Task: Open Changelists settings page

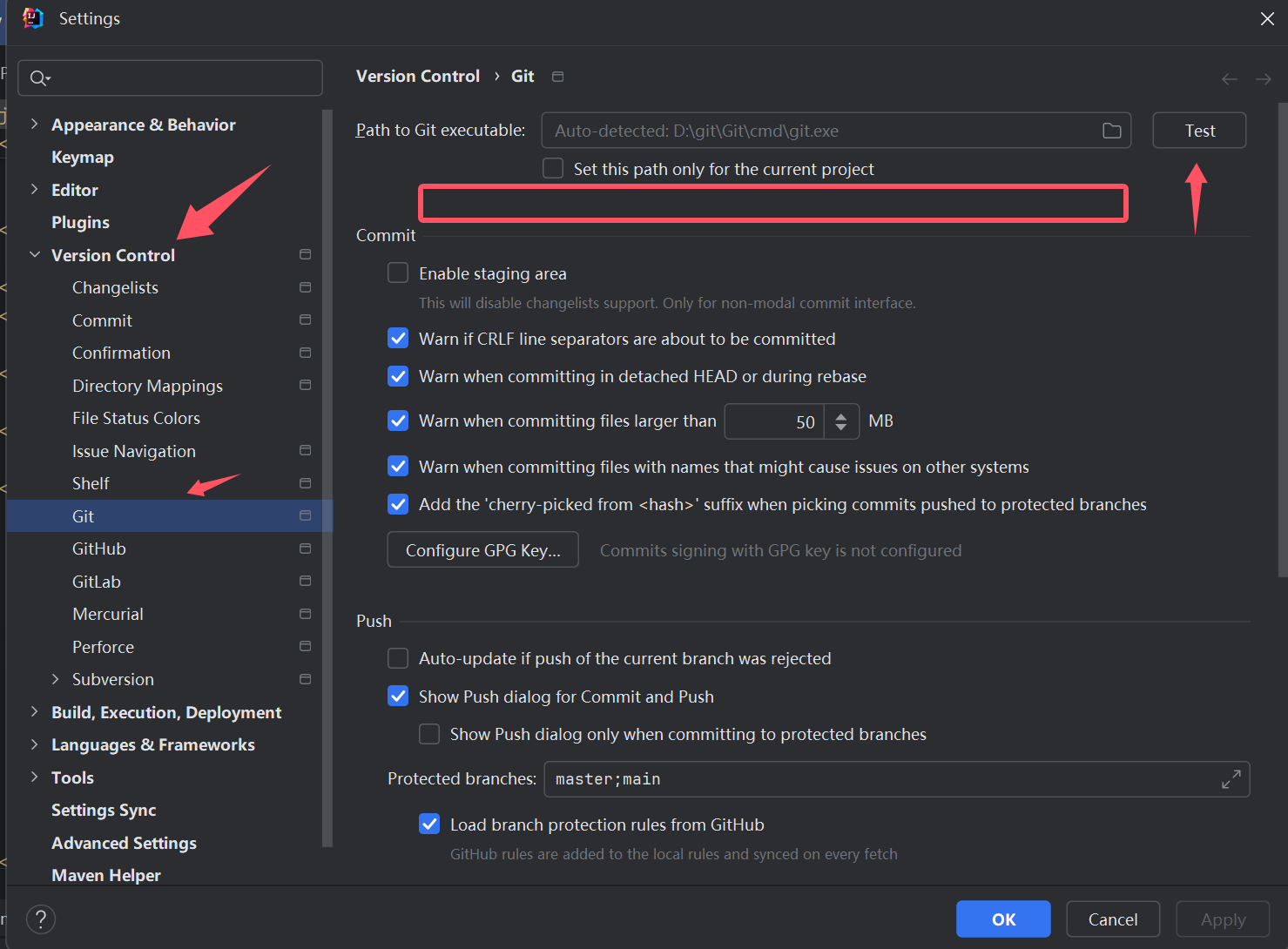Action: coord(115,287)
